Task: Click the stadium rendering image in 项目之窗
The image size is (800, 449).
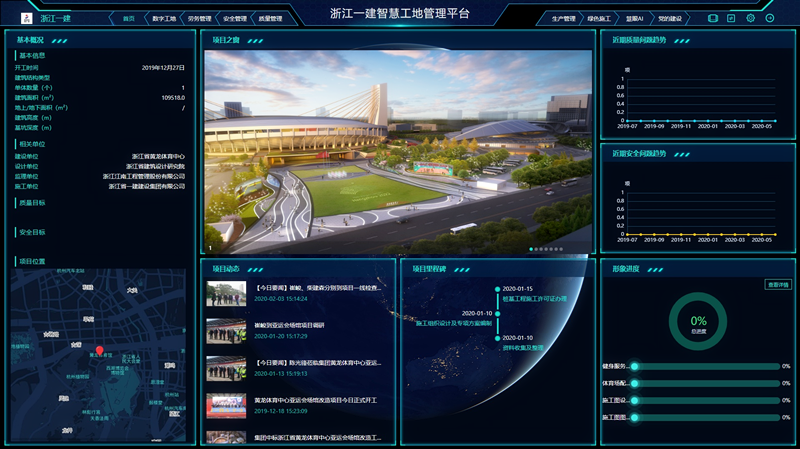Action: click(x=398, y=151)
